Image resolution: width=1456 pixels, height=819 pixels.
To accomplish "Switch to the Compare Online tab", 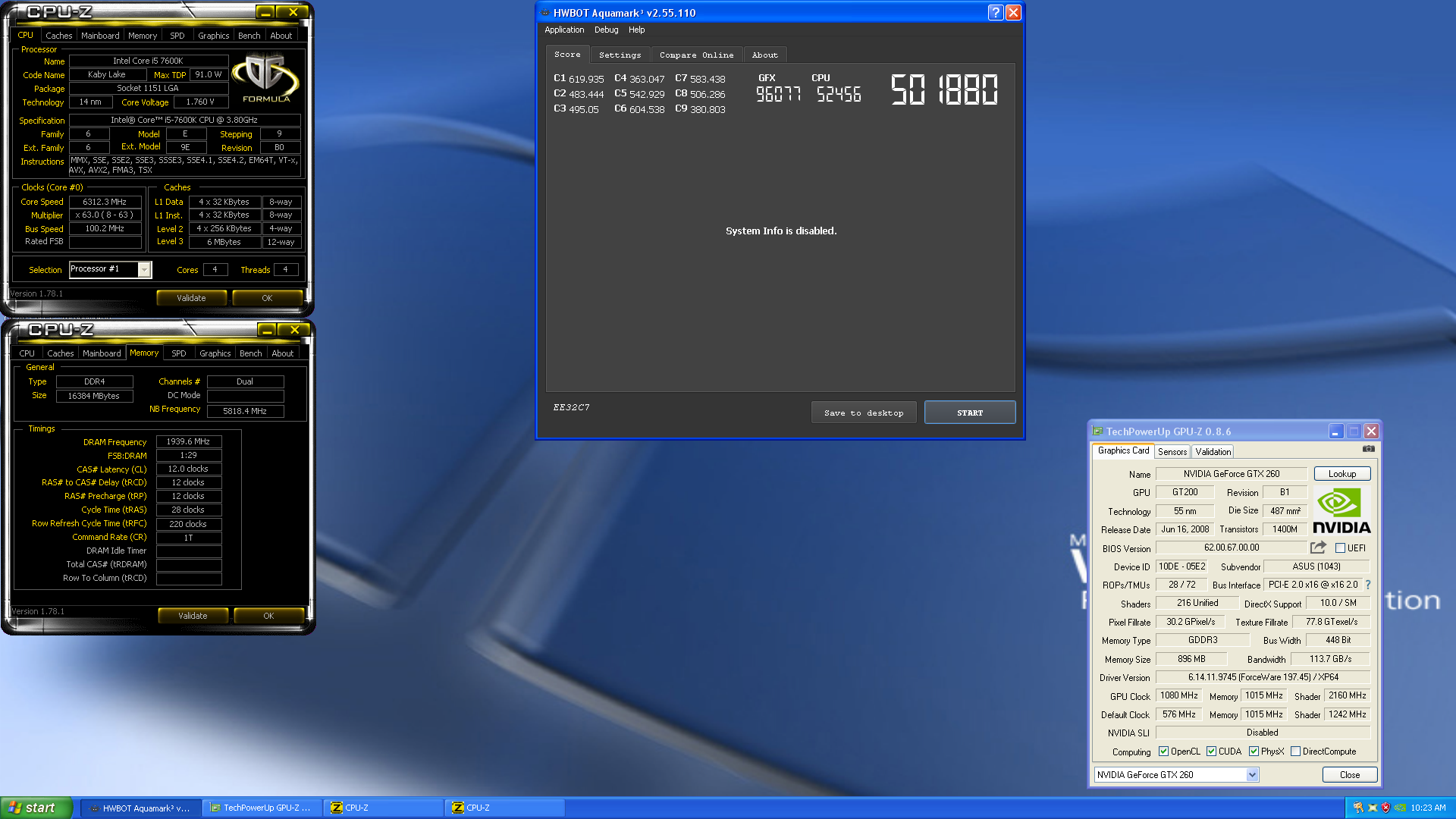I will pyautogui.click(x=696, y=55).
